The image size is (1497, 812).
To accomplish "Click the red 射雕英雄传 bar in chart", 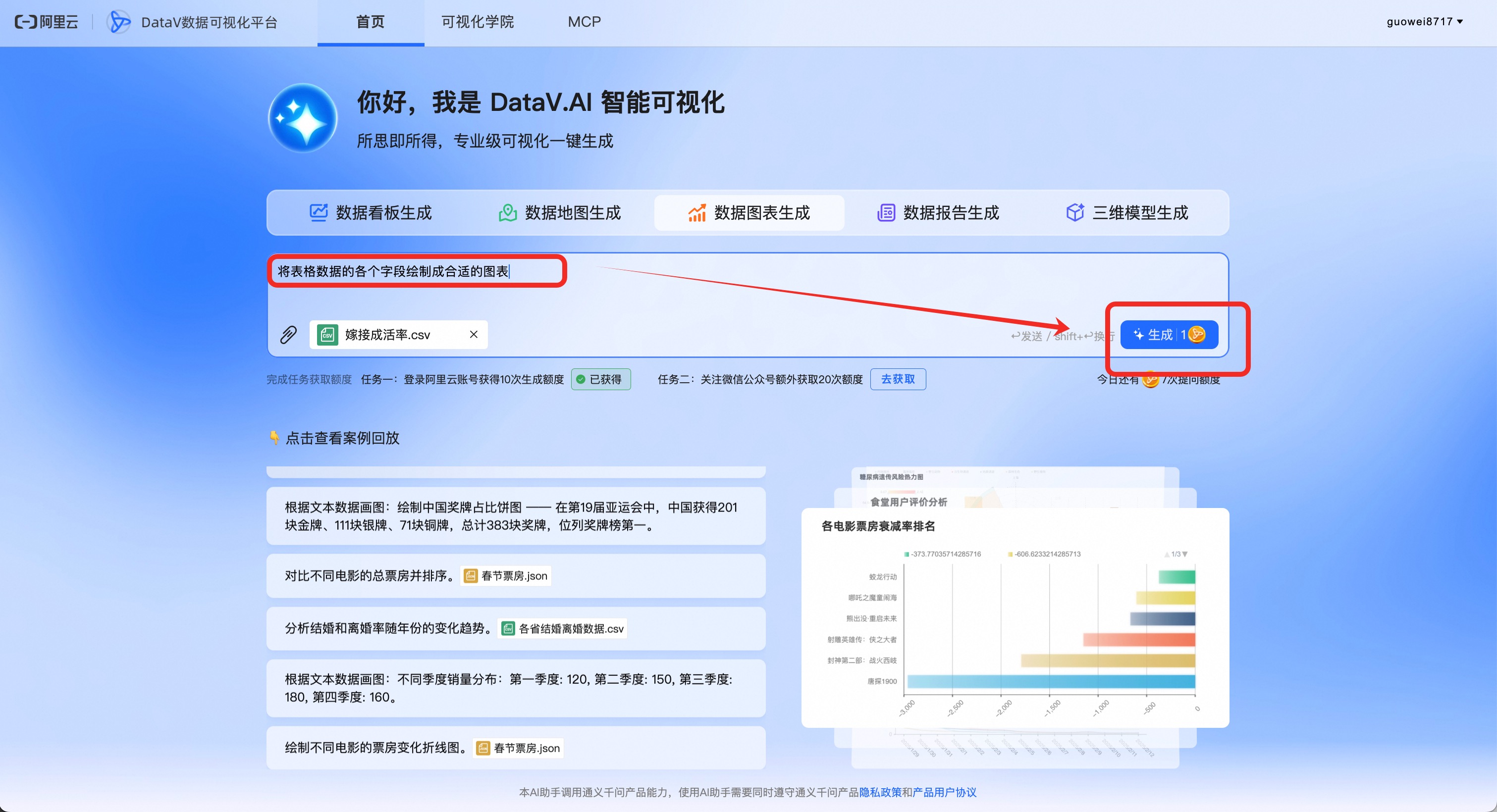I will pyautogui.click(x=1139, y=640).
